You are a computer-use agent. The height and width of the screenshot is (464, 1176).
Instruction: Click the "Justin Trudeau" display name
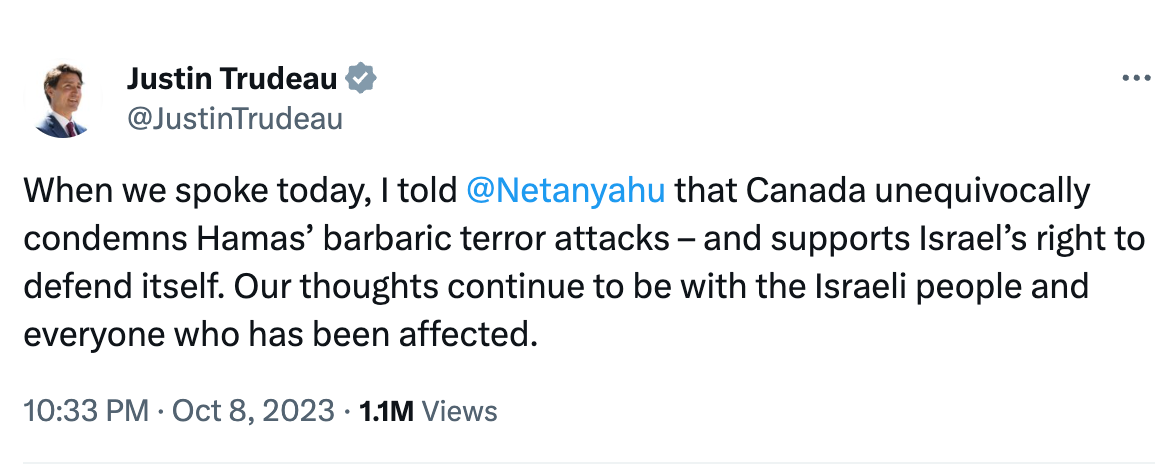pos(234,78)
